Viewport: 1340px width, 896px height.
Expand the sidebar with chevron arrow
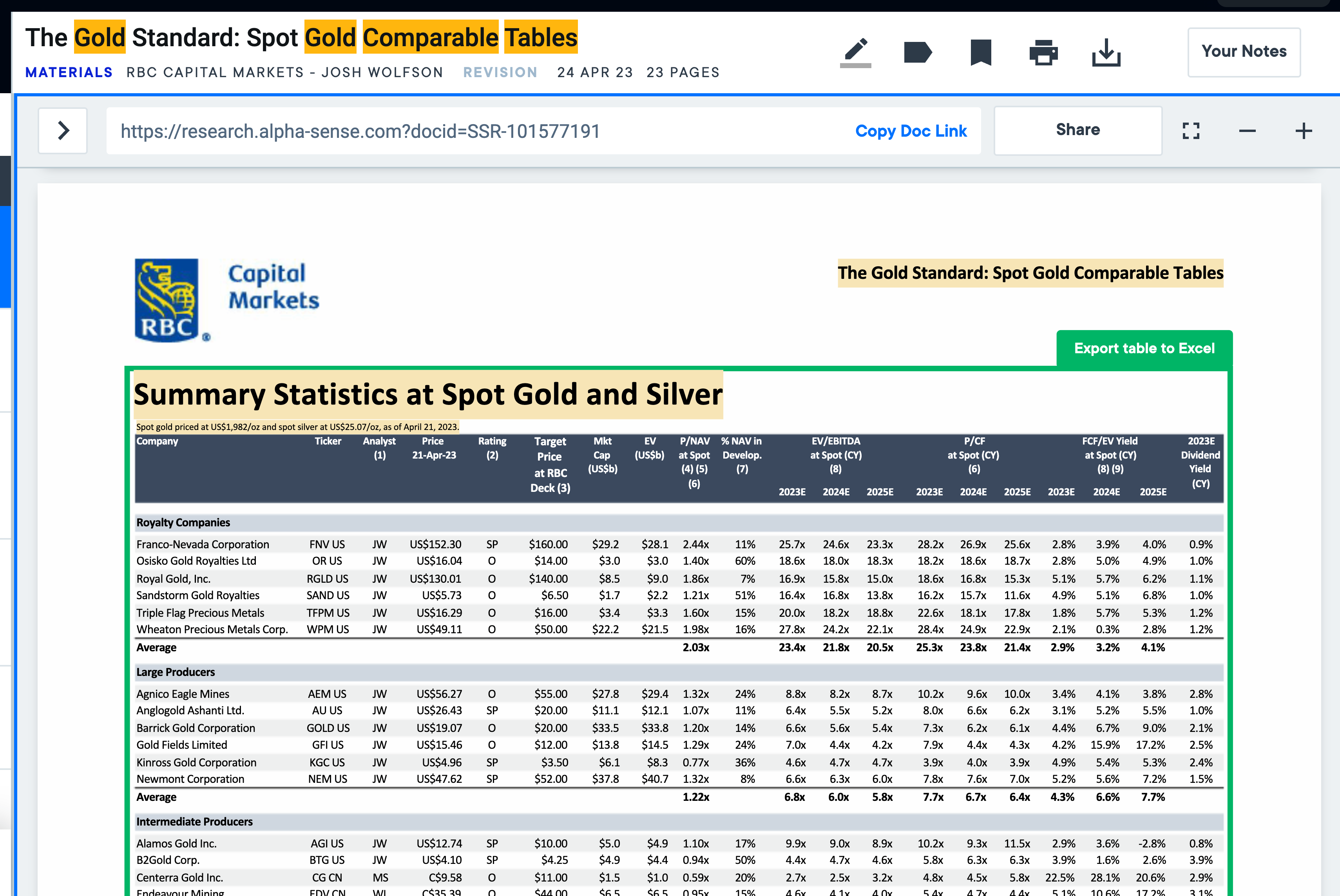click(63, 131)
